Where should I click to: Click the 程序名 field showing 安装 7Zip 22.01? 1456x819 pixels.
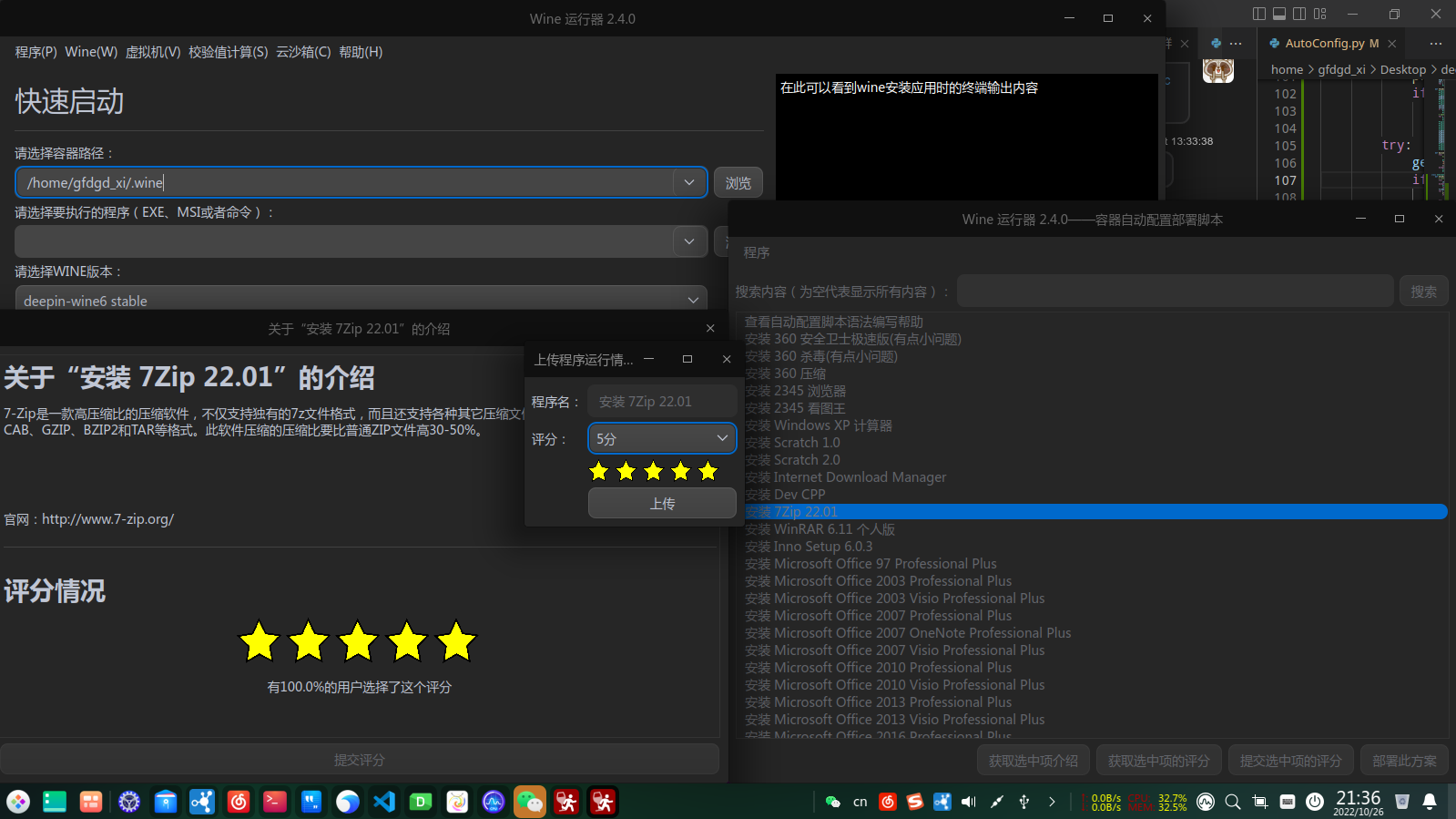(x=662, y=401)
